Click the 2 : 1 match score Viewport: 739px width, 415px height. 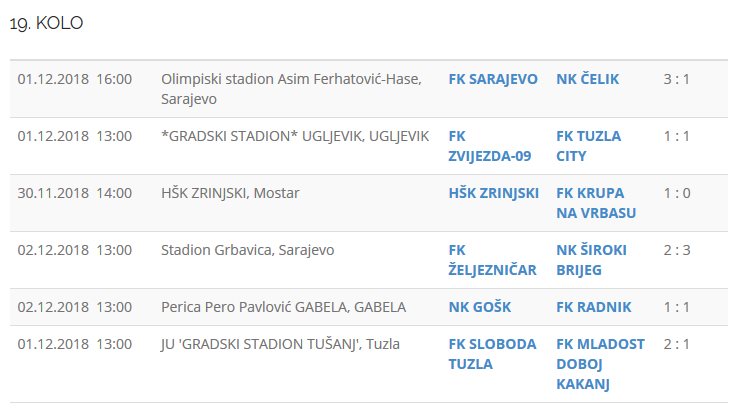[677, 344]
